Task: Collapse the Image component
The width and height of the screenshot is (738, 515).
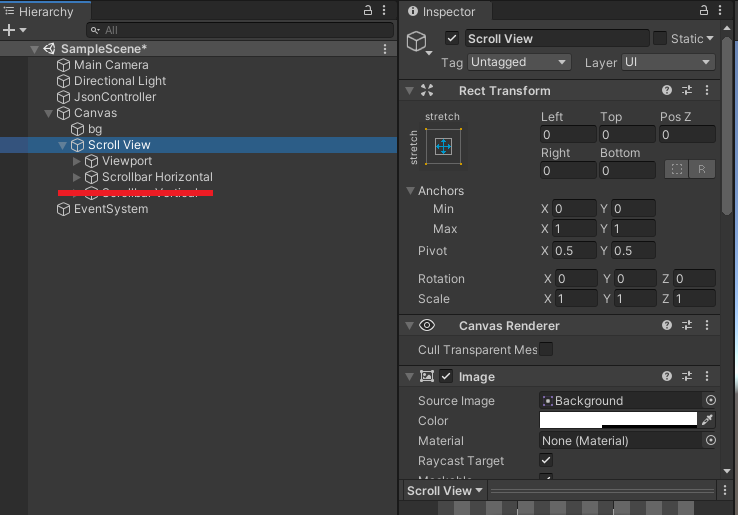Action: [409, 377]
